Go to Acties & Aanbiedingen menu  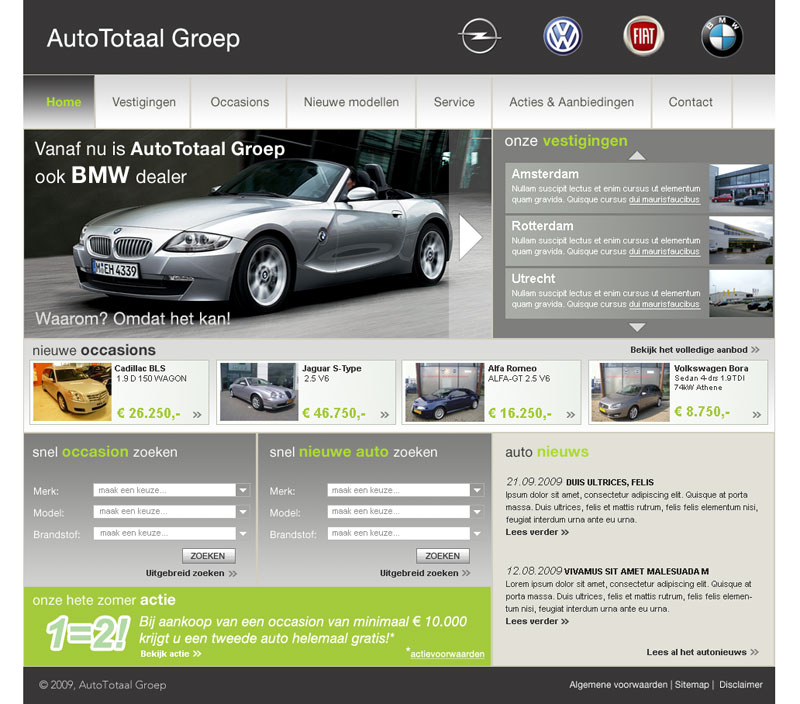pos(571,102)
